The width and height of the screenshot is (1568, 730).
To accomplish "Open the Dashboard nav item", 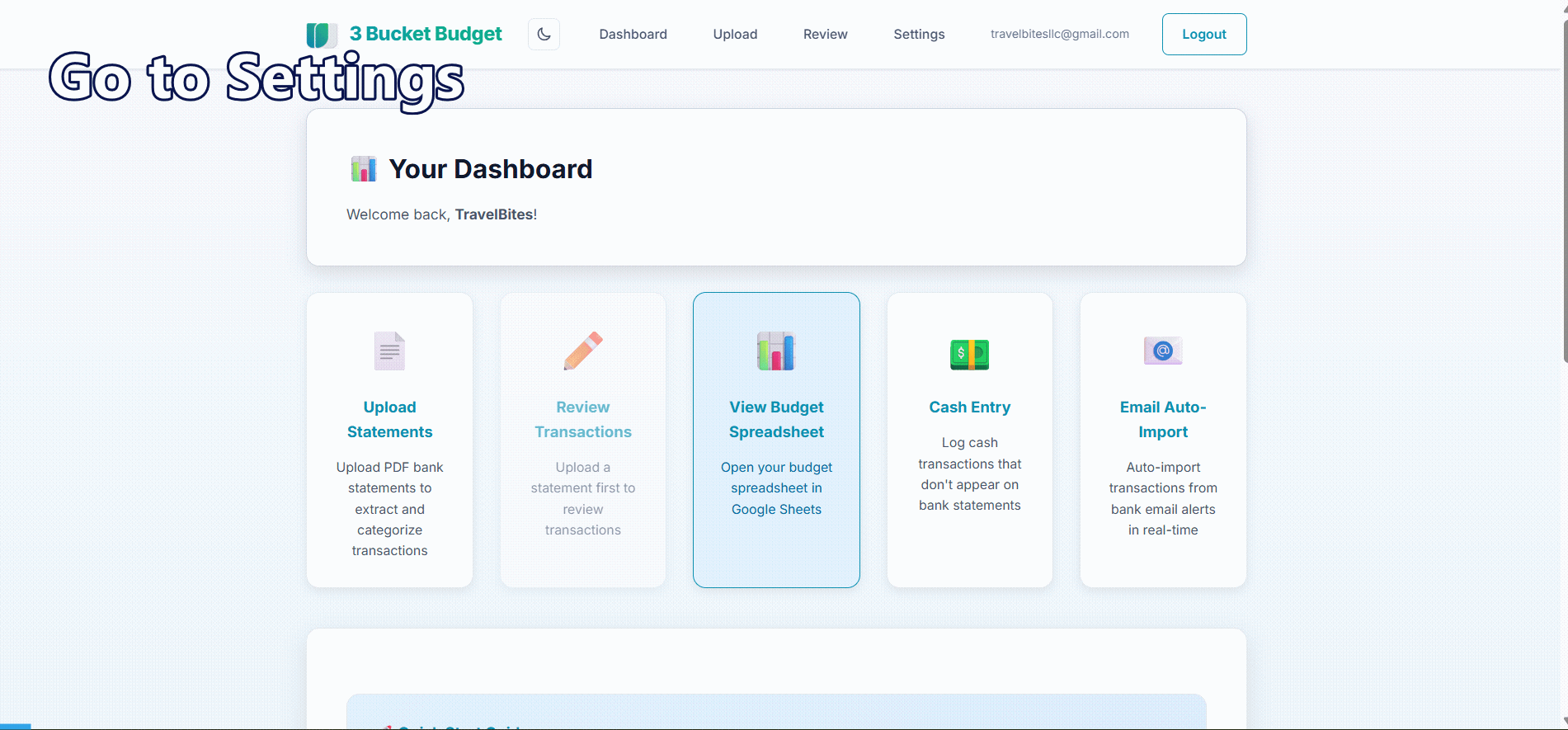I will (x=633, y=35).
